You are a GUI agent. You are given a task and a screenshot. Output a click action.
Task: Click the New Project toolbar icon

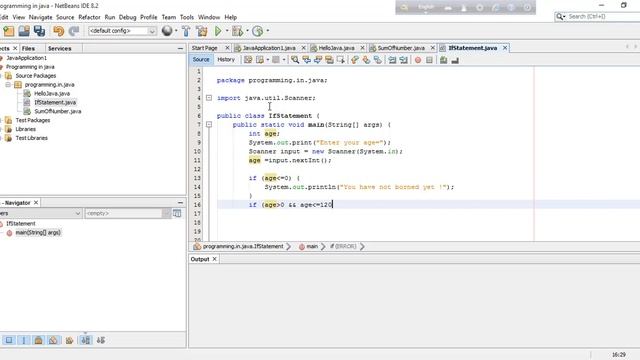[9, 31]
